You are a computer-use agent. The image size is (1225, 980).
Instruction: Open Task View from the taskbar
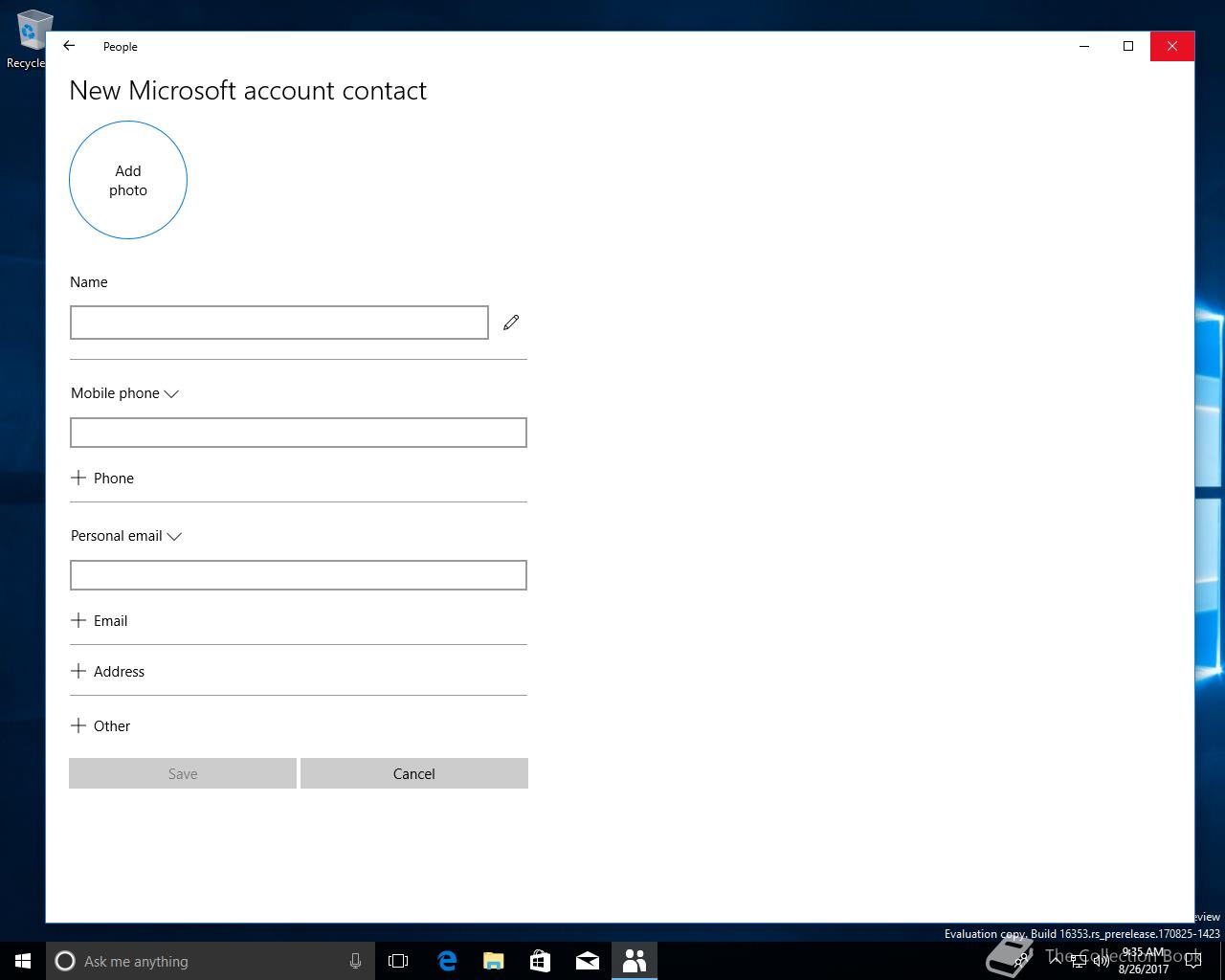click(398, 961)
